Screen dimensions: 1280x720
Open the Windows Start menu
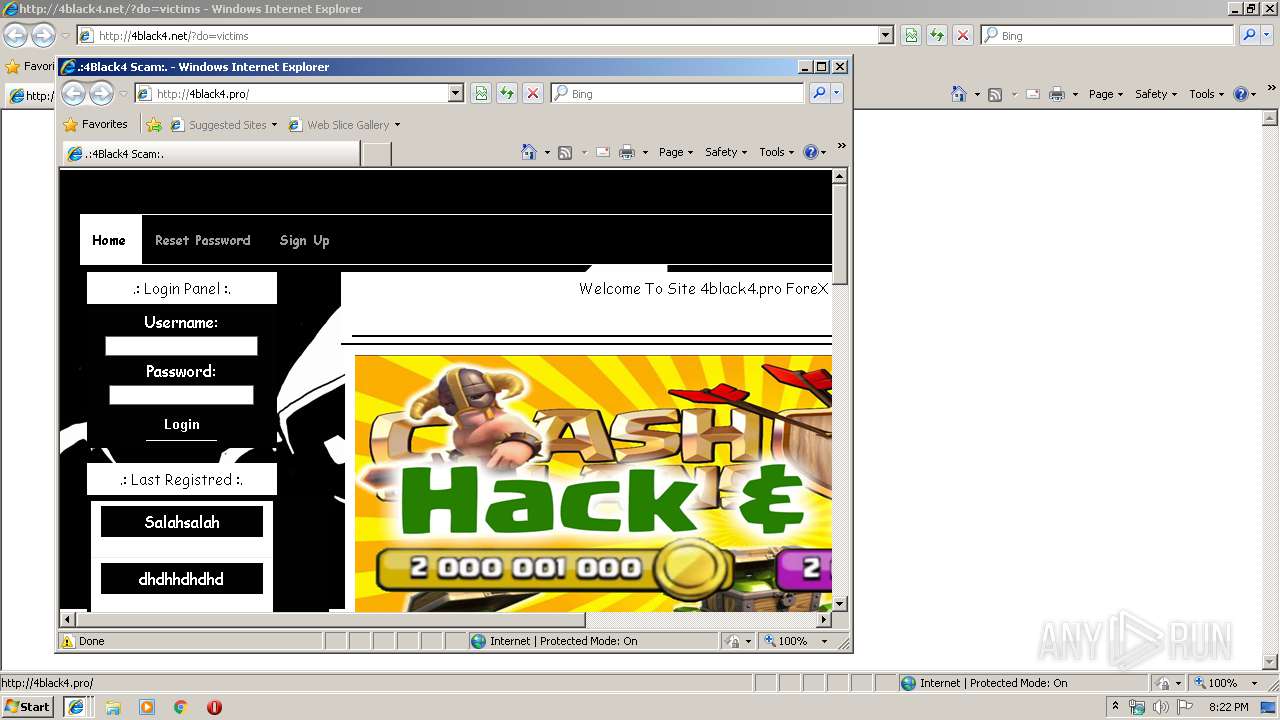click(x=27, y=707)
